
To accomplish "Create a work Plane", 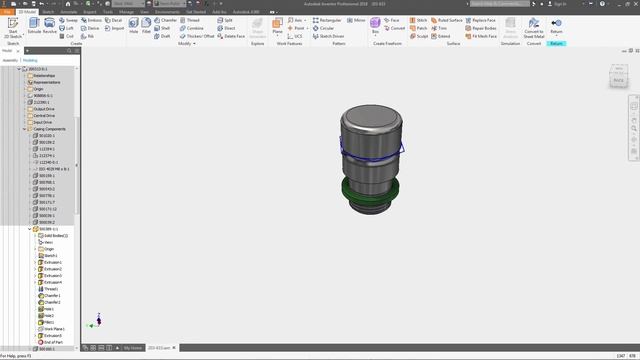I will [277, 24].
